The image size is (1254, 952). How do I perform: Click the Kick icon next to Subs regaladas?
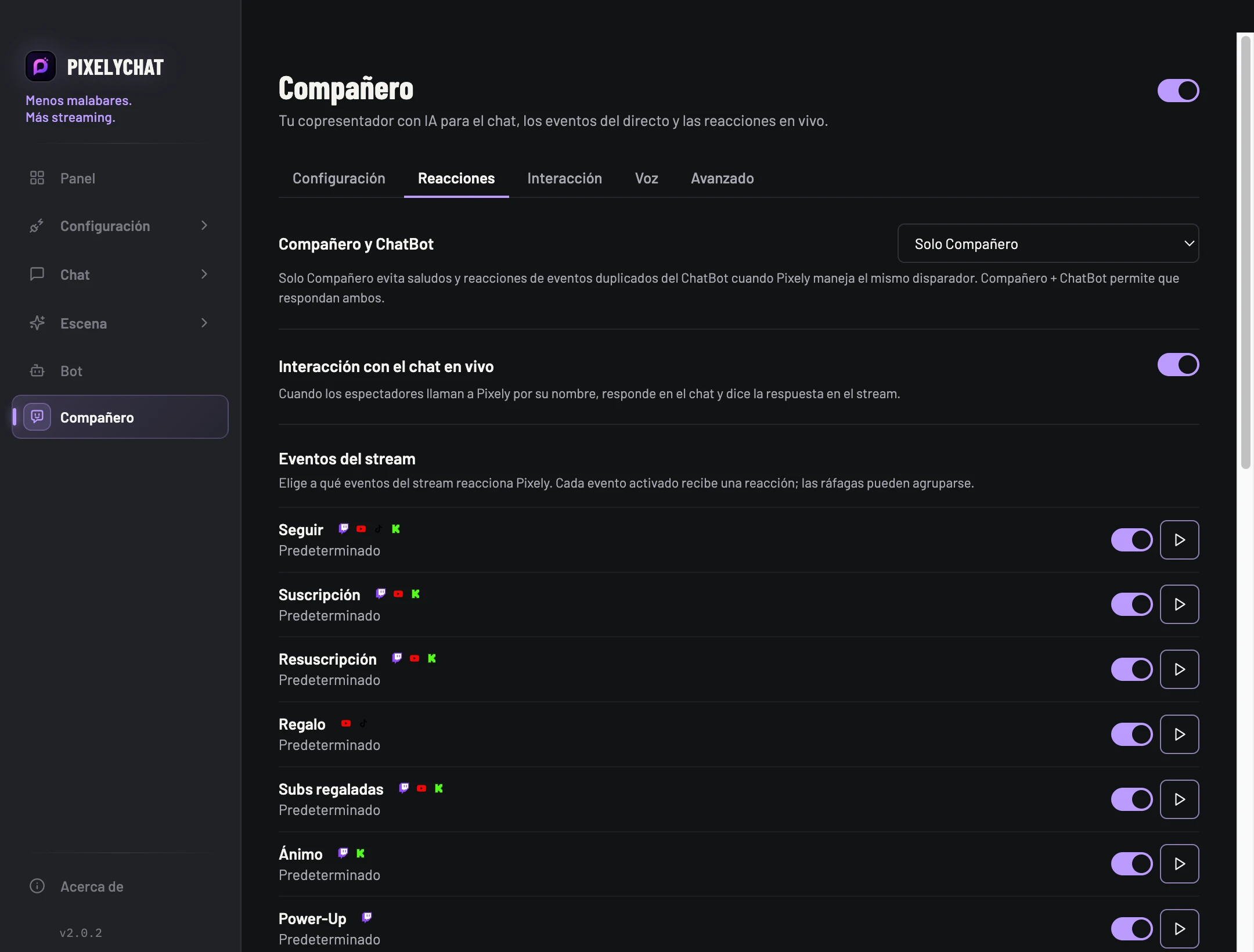(x=439, y=788)
